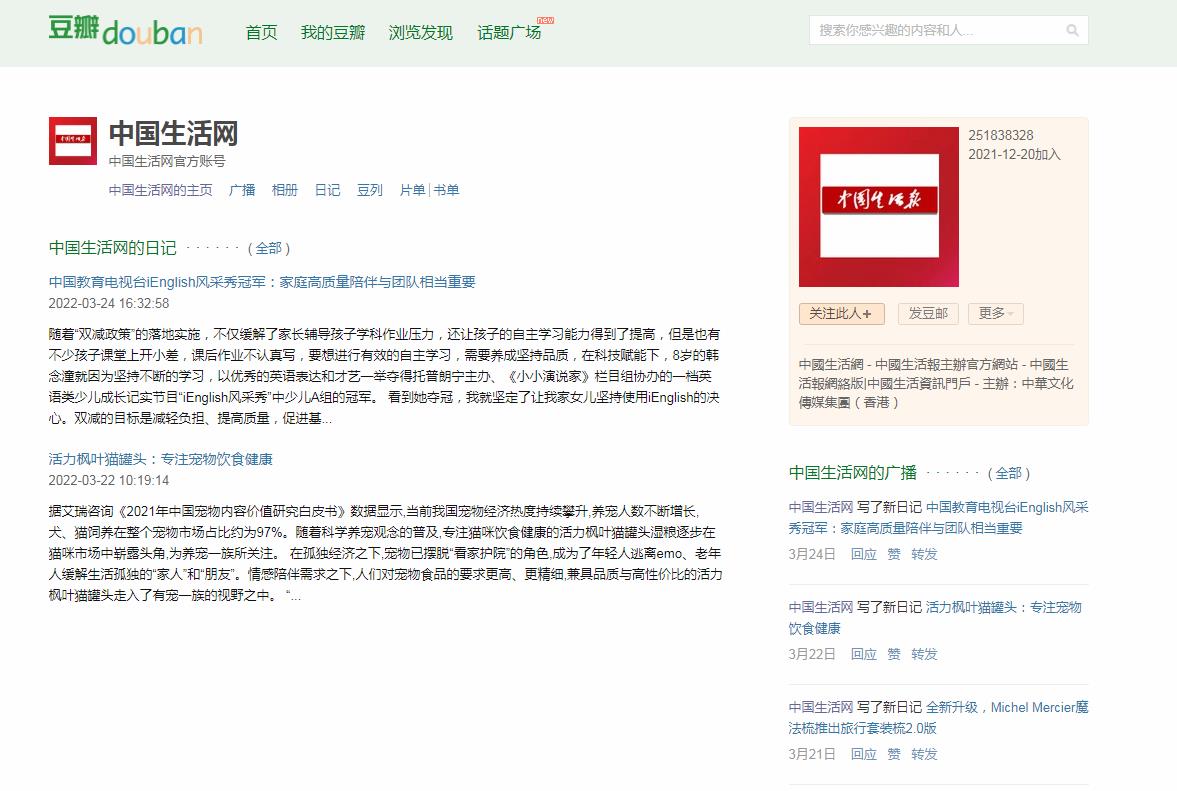Click the profile description 中國生活網 text

pos(936,383)
